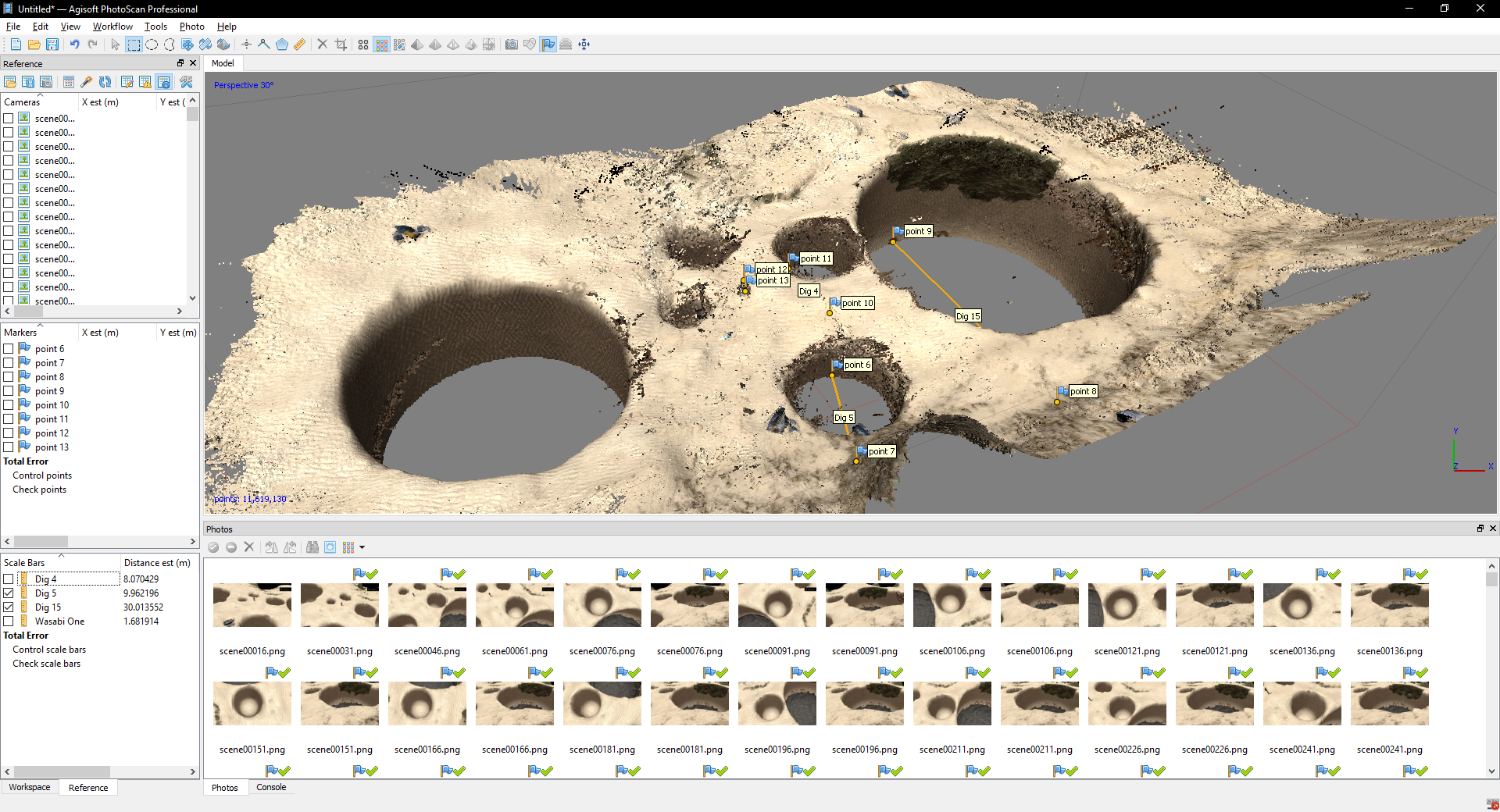Switch to the Workspace tab
1500x812 pixels.
point(30,787)
